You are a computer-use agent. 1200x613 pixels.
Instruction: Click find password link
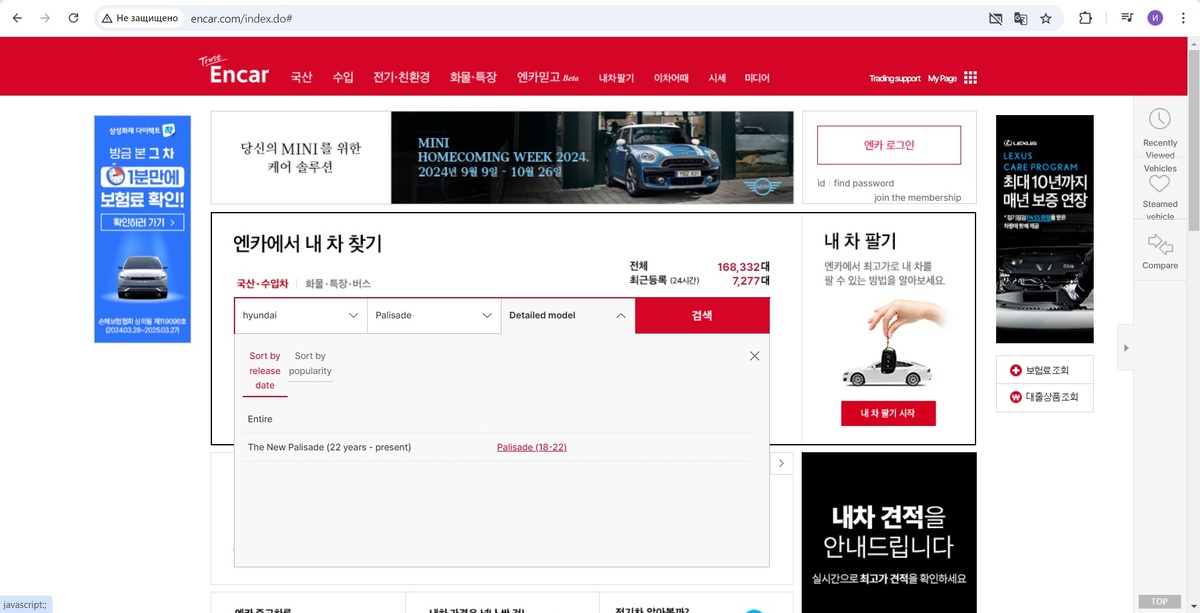coord(864,183)
